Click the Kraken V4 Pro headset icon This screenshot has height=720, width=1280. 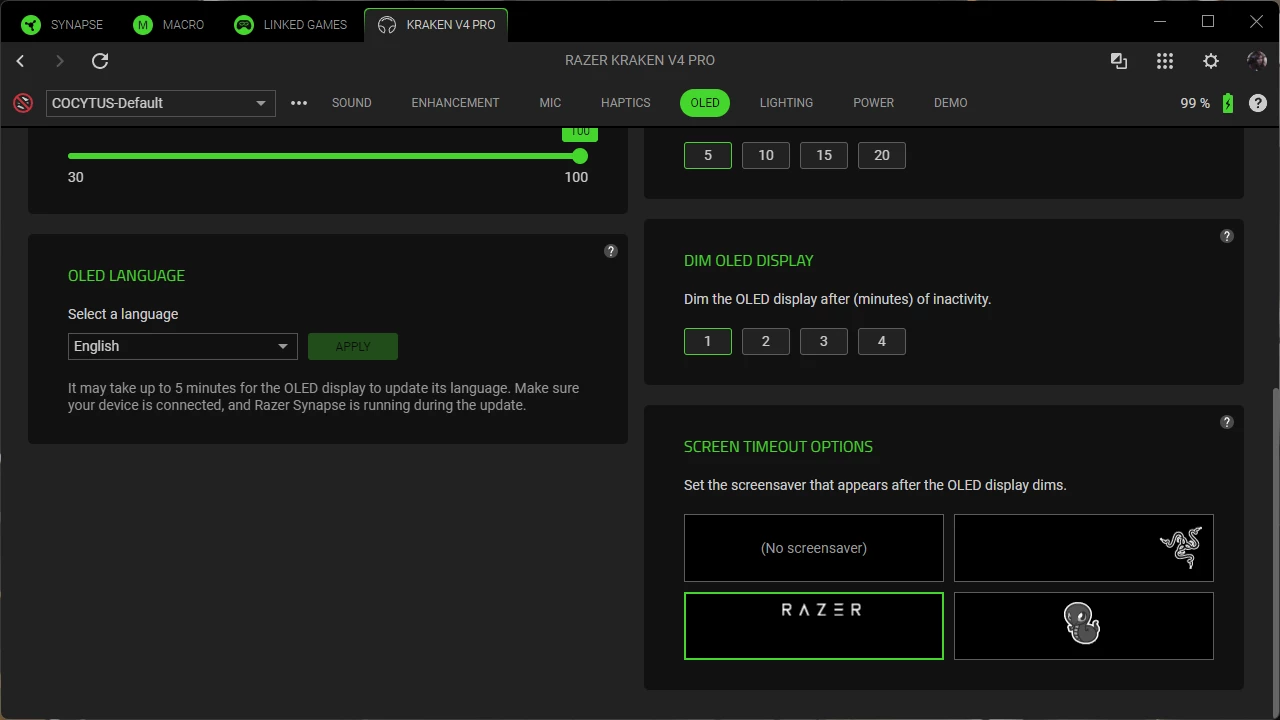(x=387, y=24)
